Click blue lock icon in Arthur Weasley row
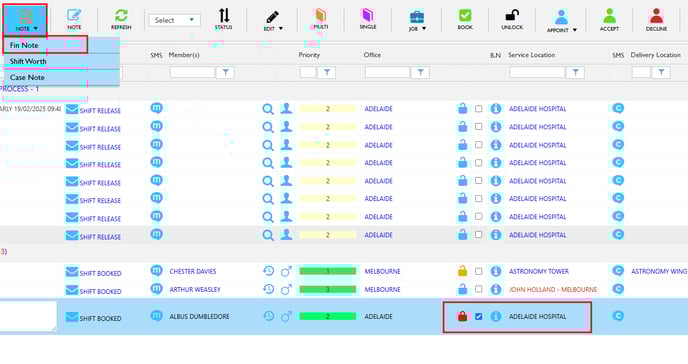Screen dimensions: 688x364 [x=462, y=289]
